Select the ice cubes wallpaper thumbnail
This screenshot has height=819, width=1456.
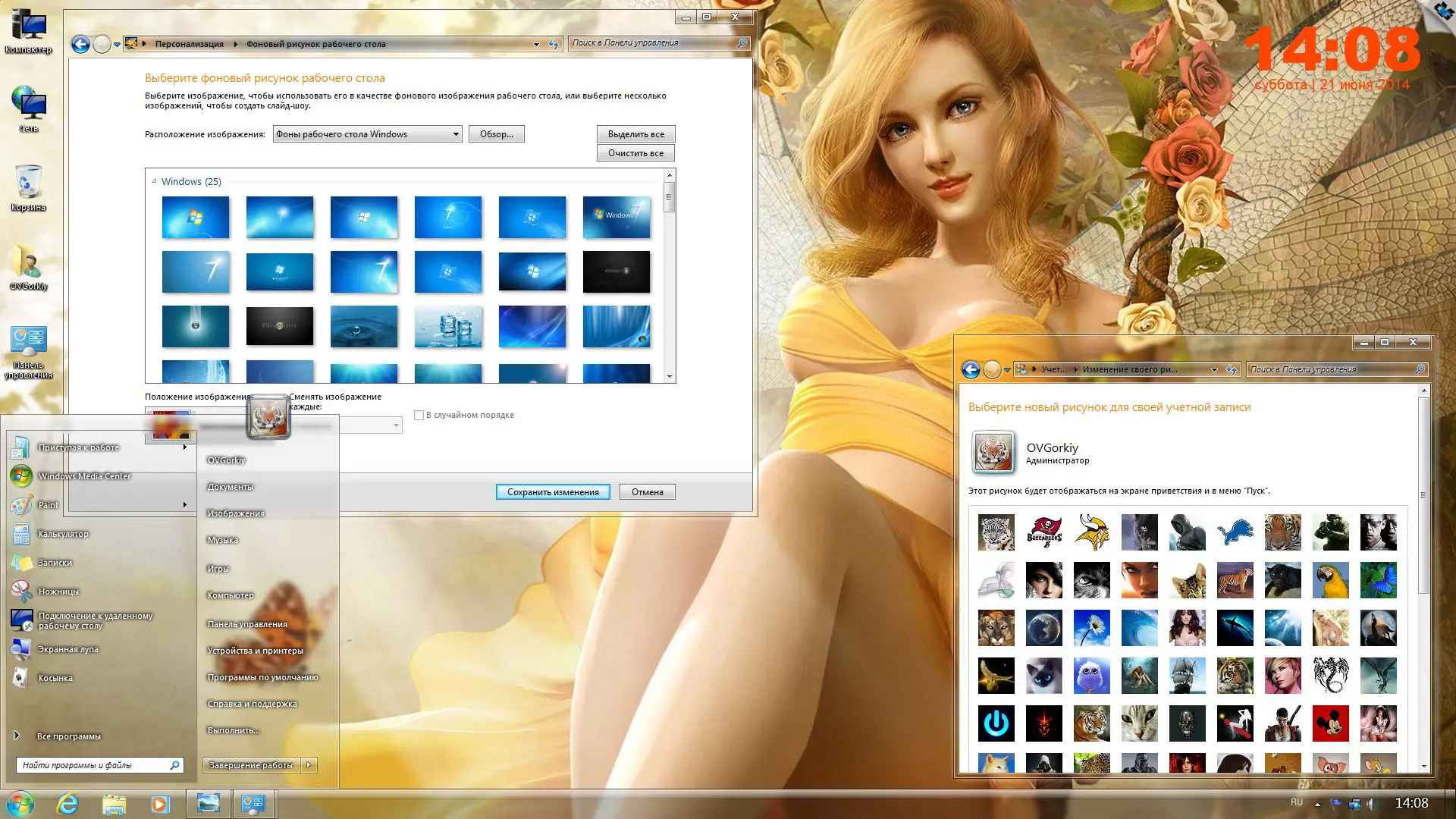coord(447,326)
